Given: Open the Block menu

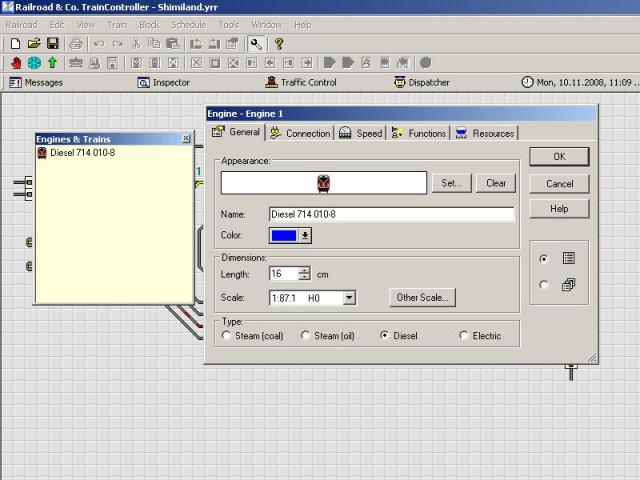Looking at the screenshot, I should tap(149, 25).
